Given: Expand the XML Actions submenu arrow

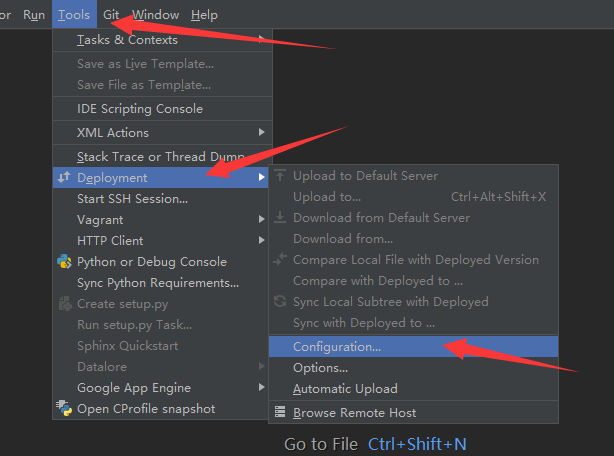Looking at the screenshot, I should click(262, 132).
